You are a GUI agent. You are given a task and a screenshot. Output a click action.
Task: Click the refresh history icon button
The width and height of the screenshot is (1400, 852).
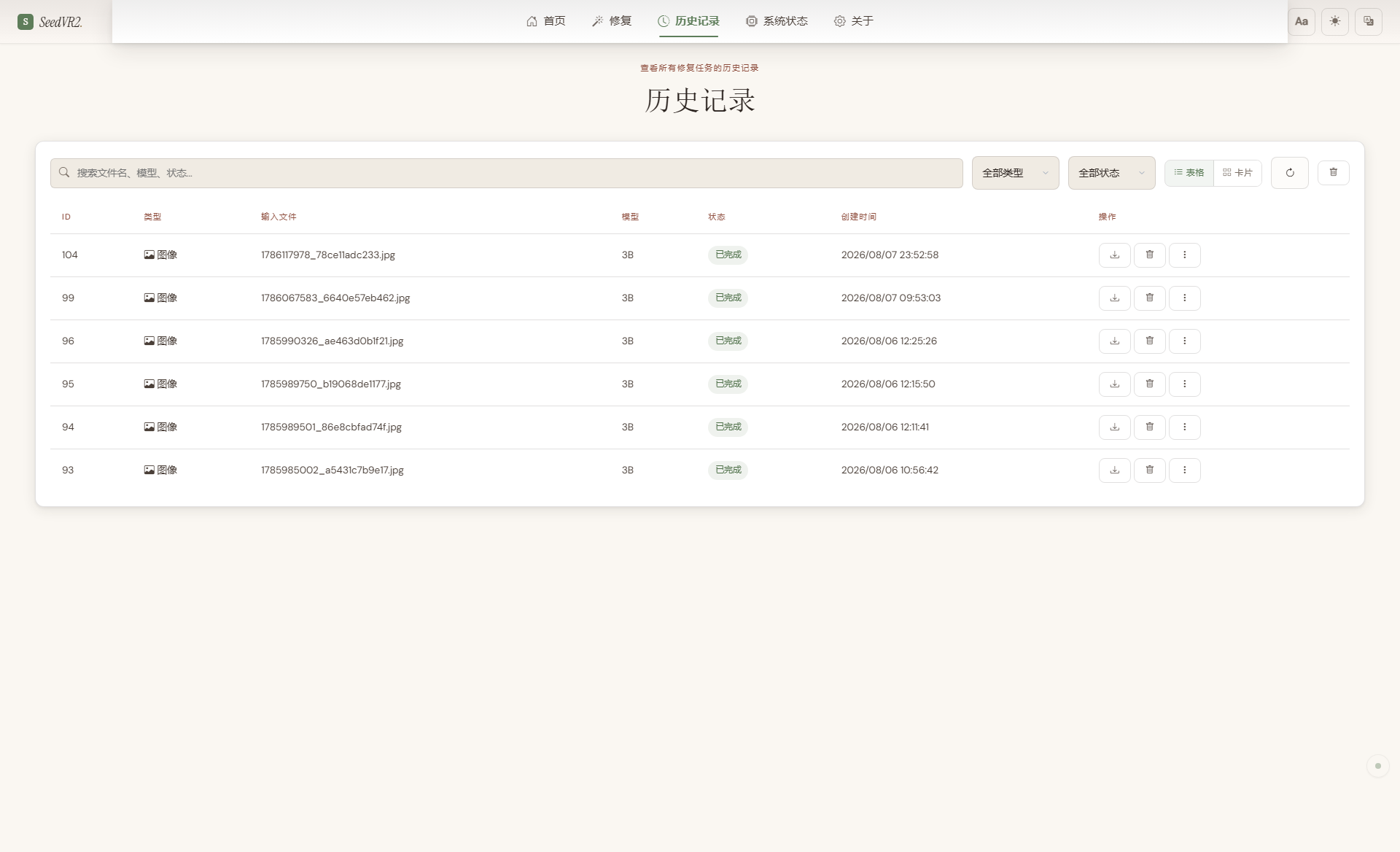[x=1289, y=173]
